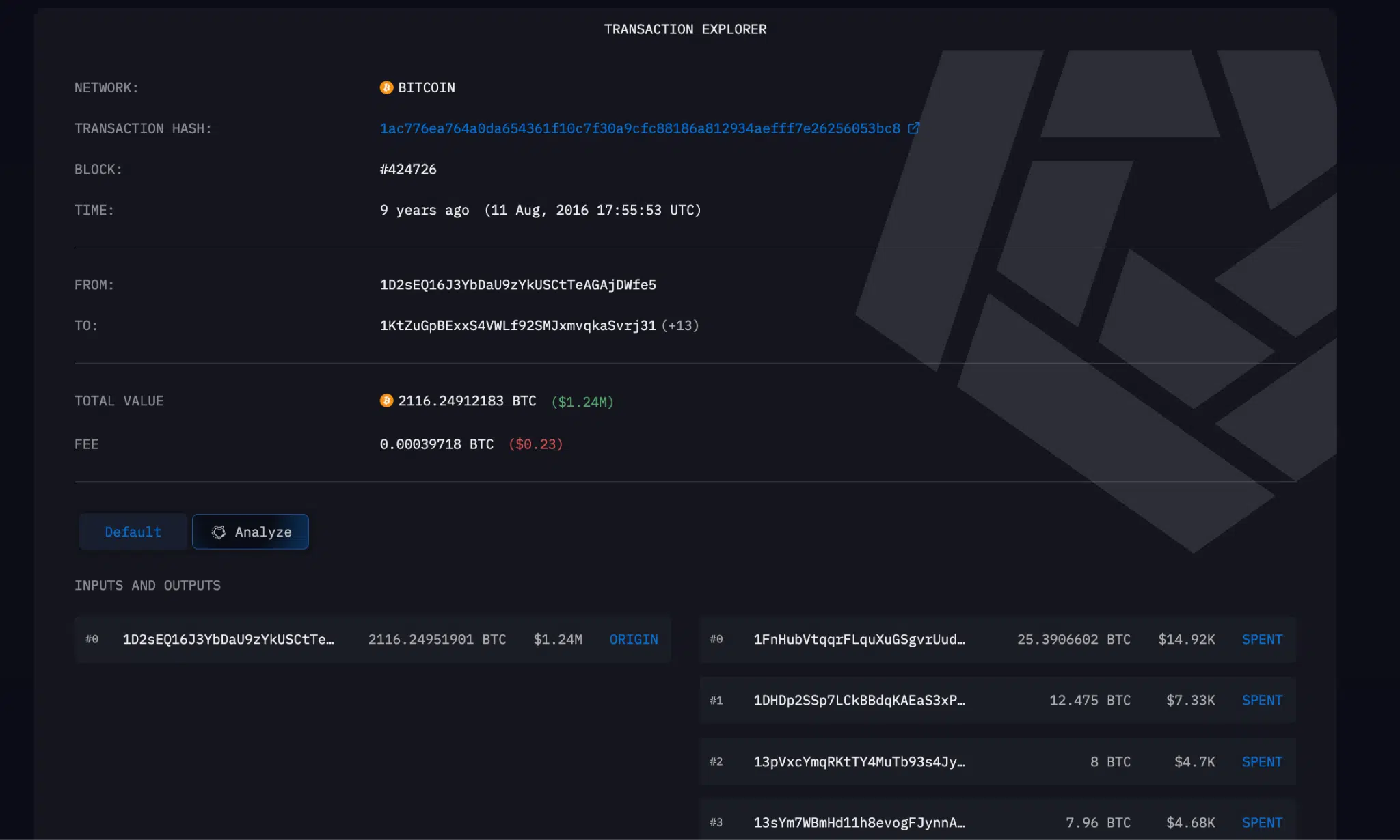Image resolution: width=1400 pixels, height=840 pixels.
Task: Click SPENT on the 7.96 BTC output
Action: pyautogui.click(x=1262, y=822)
